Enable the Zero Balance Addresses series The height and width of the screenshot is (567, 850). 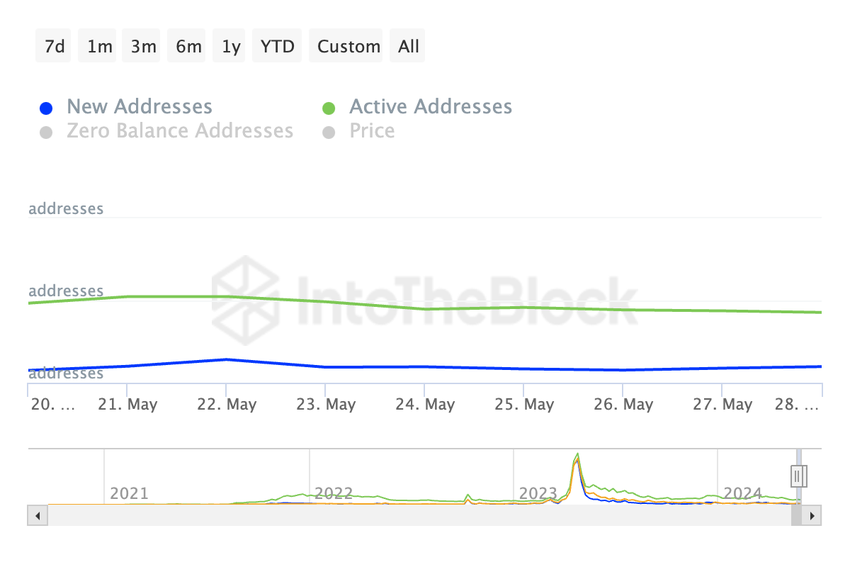click(x=179, y=131)
